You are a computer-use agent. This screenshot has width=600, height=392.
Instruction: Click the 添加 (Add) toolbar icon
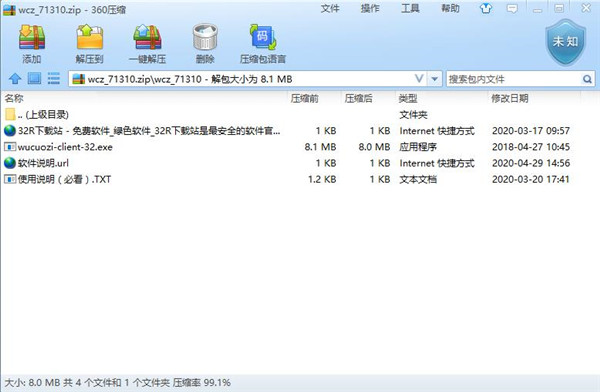click(x=32, y=38)
